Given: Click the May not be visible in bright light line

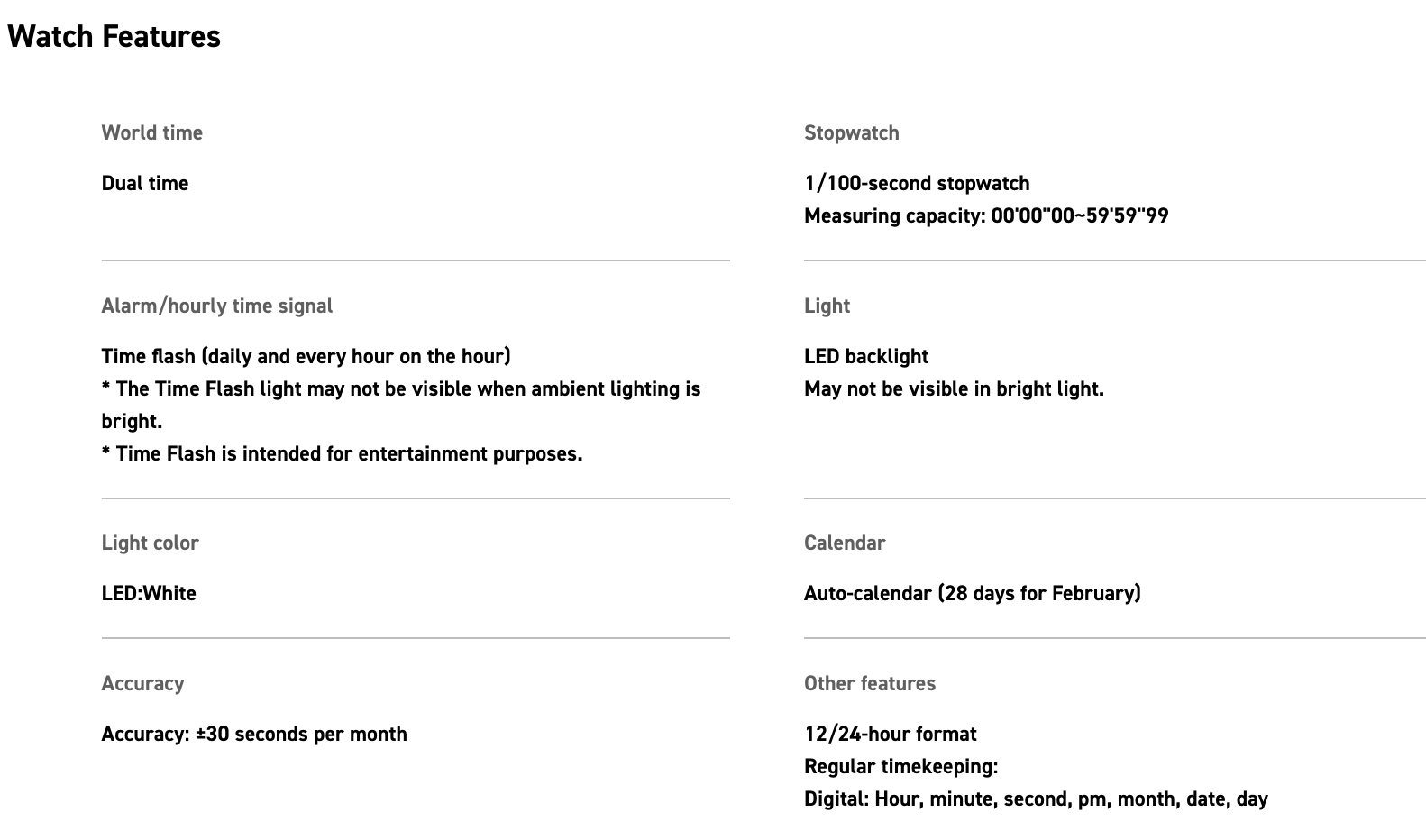Looking at the screenshot, I should (953, 388).
